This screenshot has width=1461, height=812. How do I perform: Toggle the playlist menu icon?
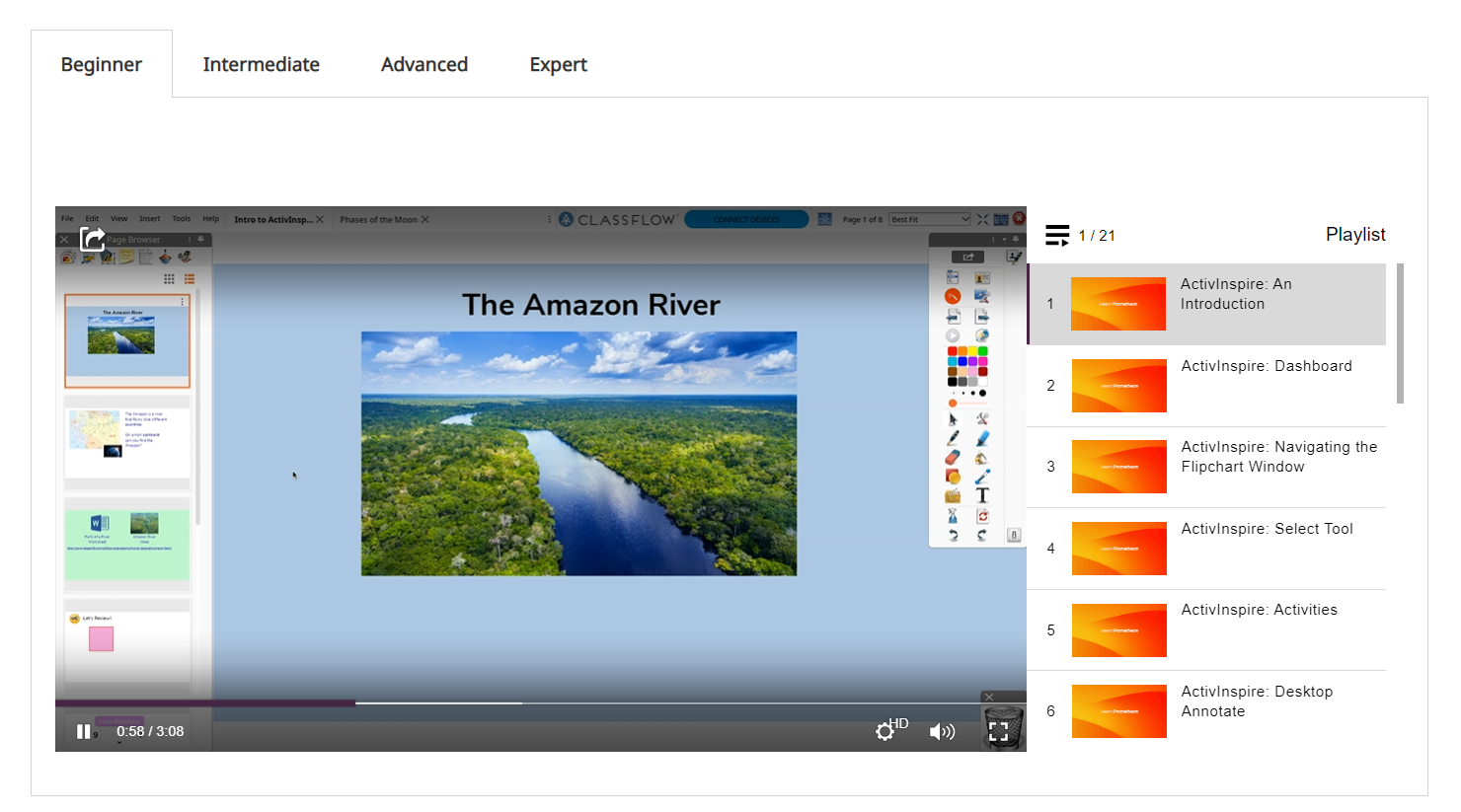(x=1057, y=235)
